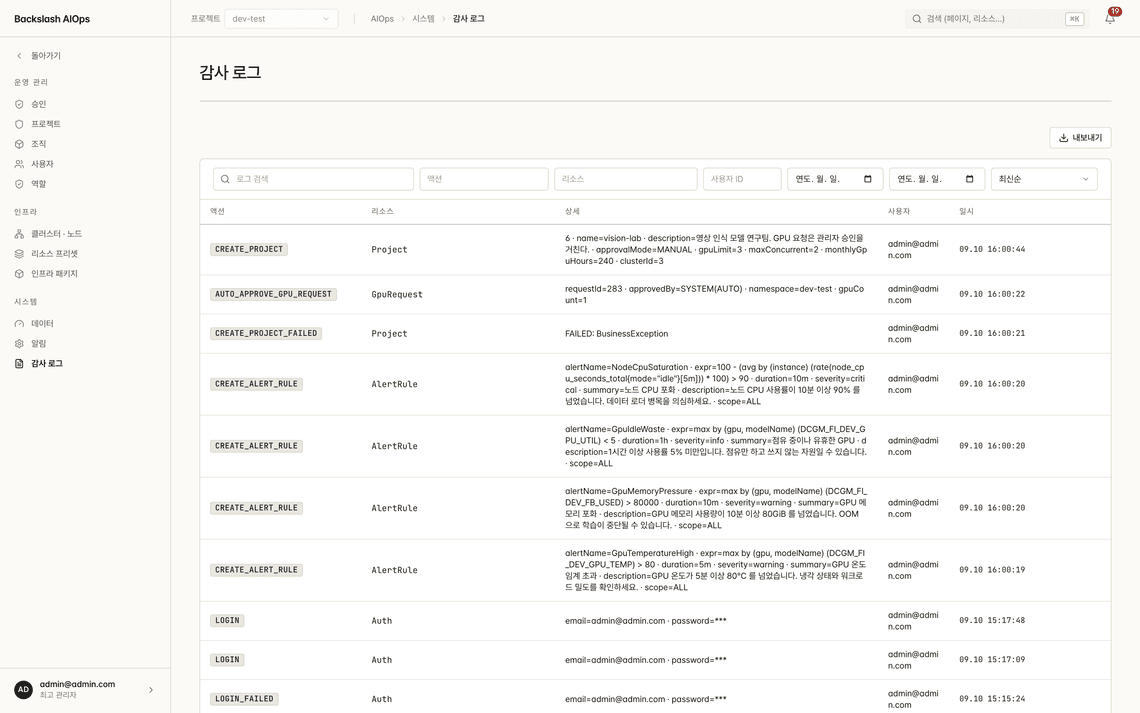The image size is (1140, 713).
Task: Click the CREATE_PROJECT action tag
Action: click(249, 249)
